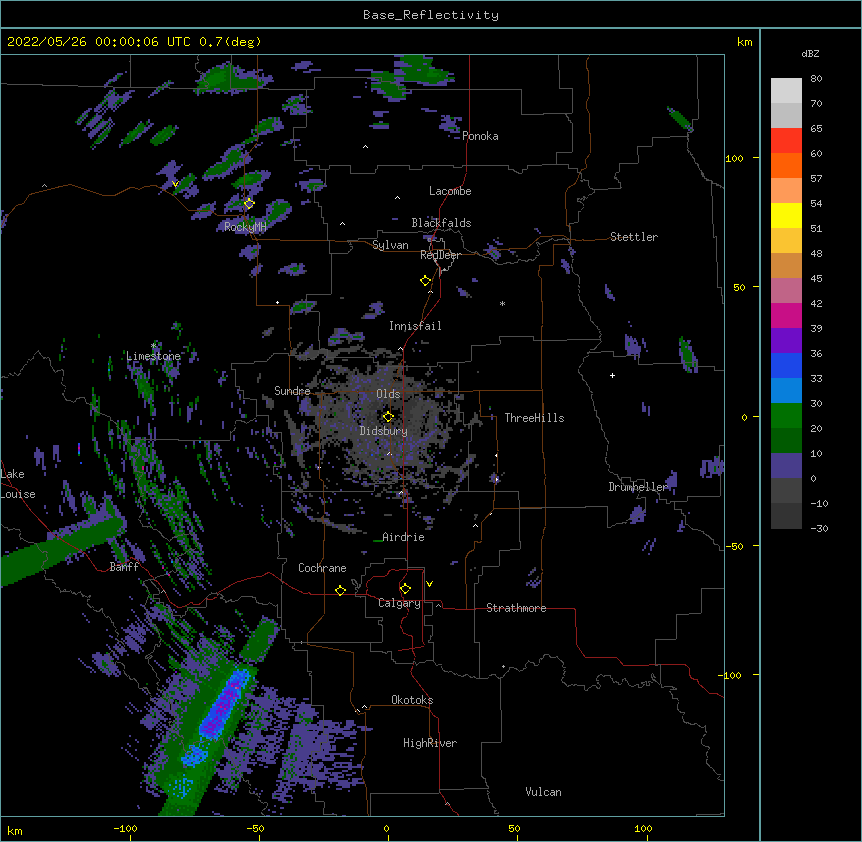This screenshot has width=862, height=842.
Task: Click the yellow marker below Cochrane label
Action: pyautogui.click(x=340, y=590)
